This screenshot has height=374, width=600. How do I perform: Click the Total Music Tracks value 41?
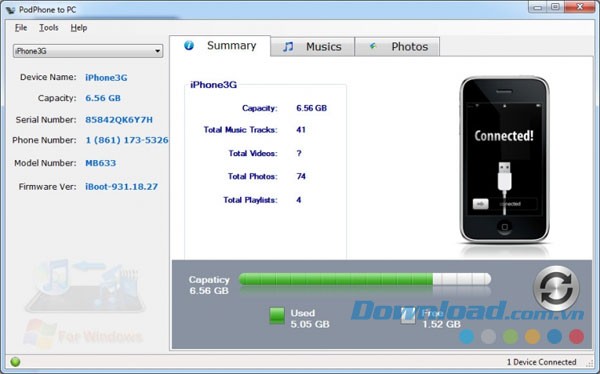coord(301,130)
